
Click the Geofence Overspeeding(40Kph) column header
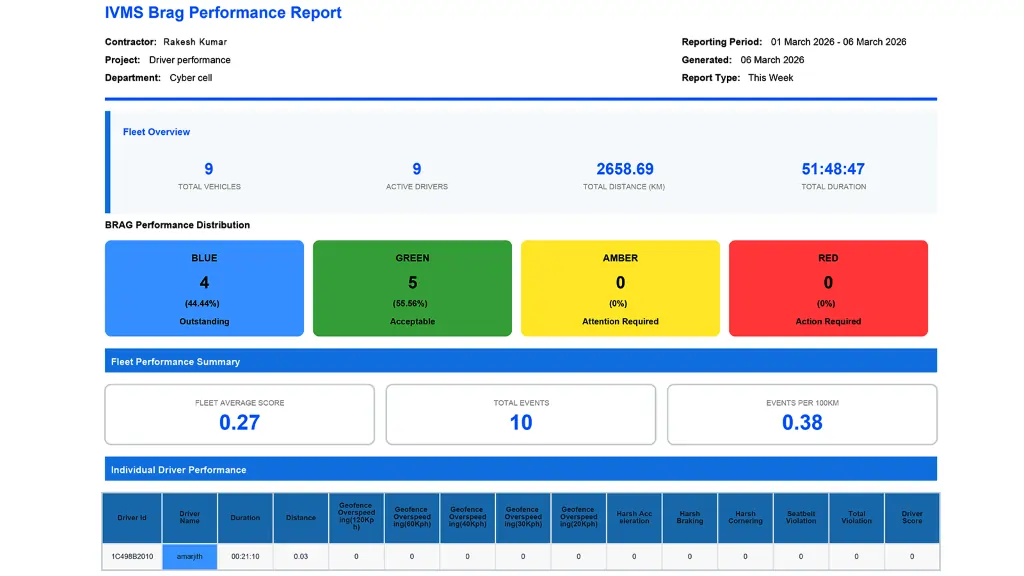click(x=467, y=518)
